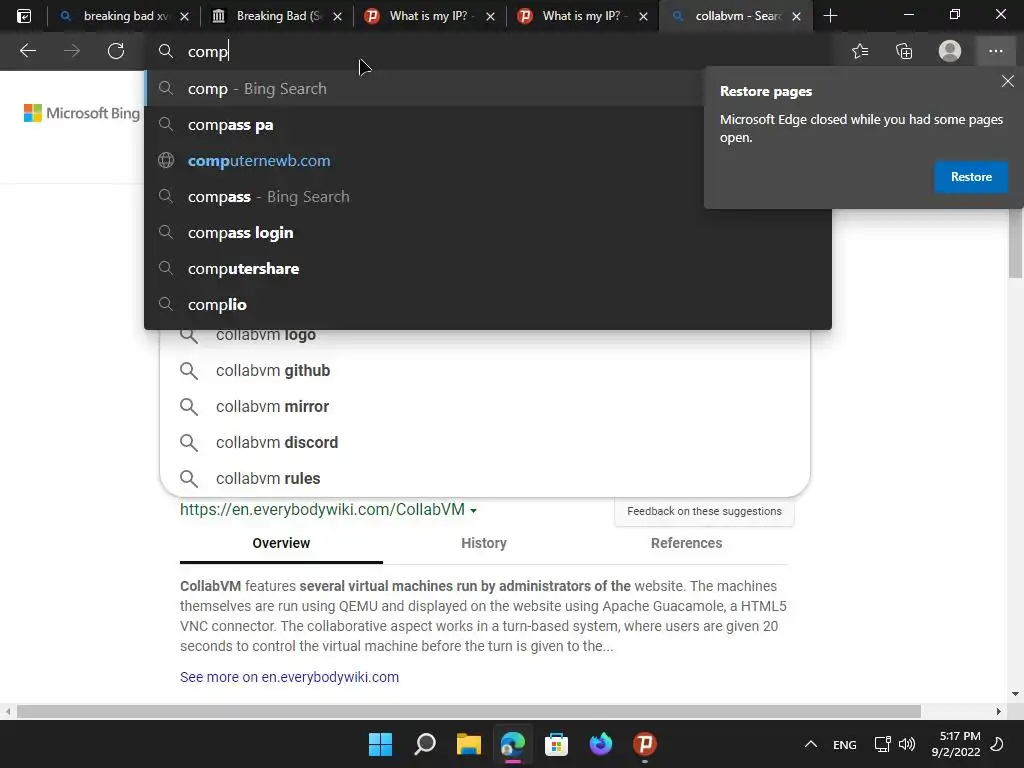Viewport: 1024px width, 768px height.
Task: Open the everybodywiki.com/CollabVM URL link
Action: point(322,509)
